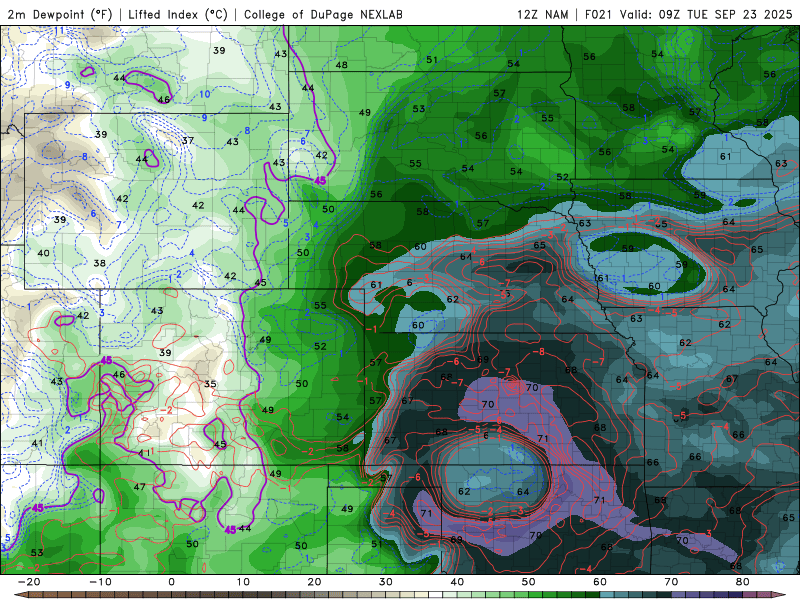Click the '2m Dewpoint (°F)' title text
This screenshot has height=600, width=800.
pos(59,14)
